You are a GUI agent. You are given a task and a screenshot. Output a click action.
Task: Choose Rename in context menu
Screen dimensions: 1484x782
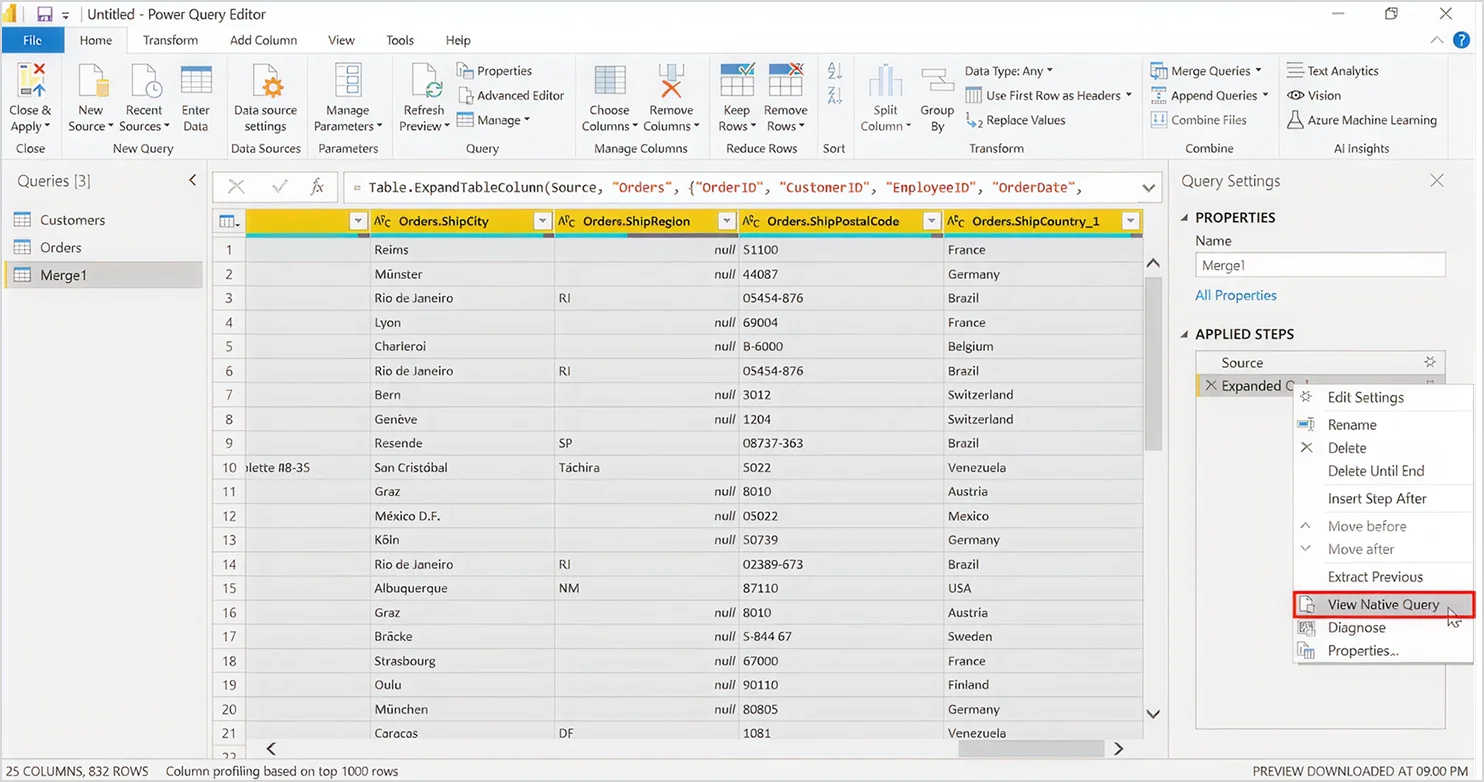pos(1383,425)
